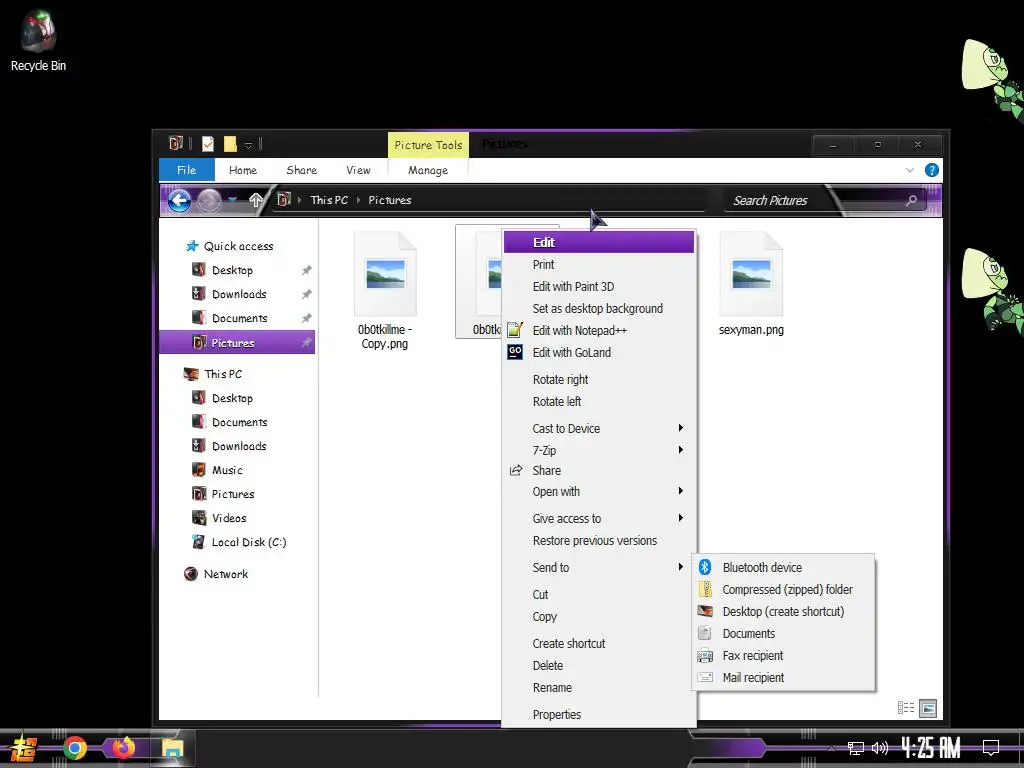Image resolution: width=1024 pixels, height=768 pixels.
Task: Expand Cast to Device submenu
Action: click(599, 429)
